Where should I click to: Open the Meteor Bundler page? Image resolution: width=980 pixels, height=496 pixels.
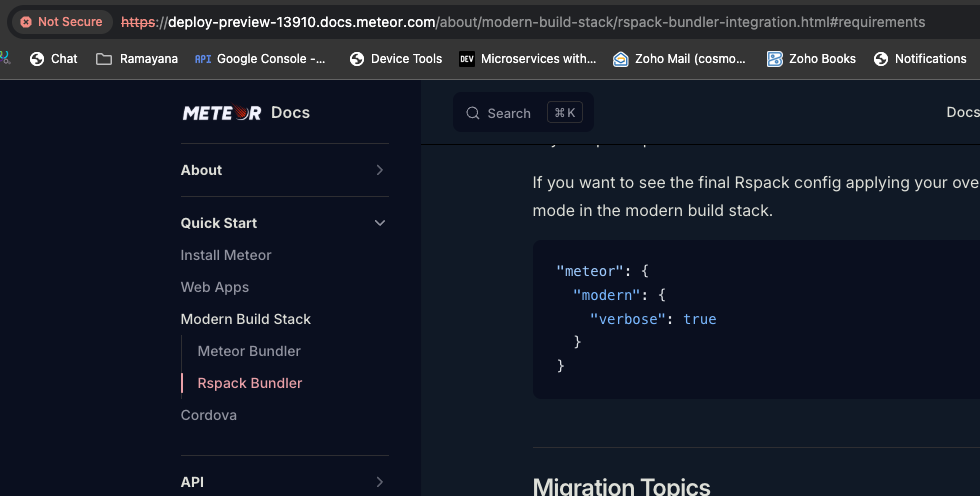click(249, 351)
